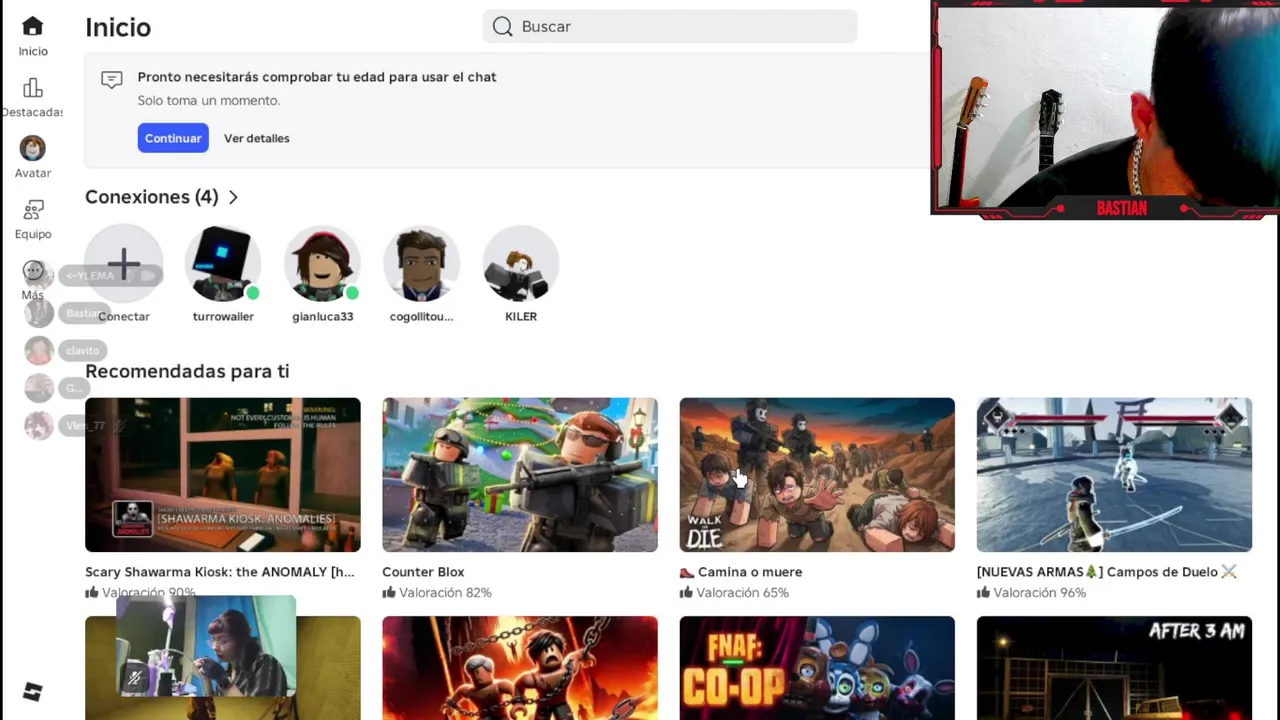Click the Conexiones (4) heading
The height and width of the screenshot is (720, 1280).
tap(152, 197)
